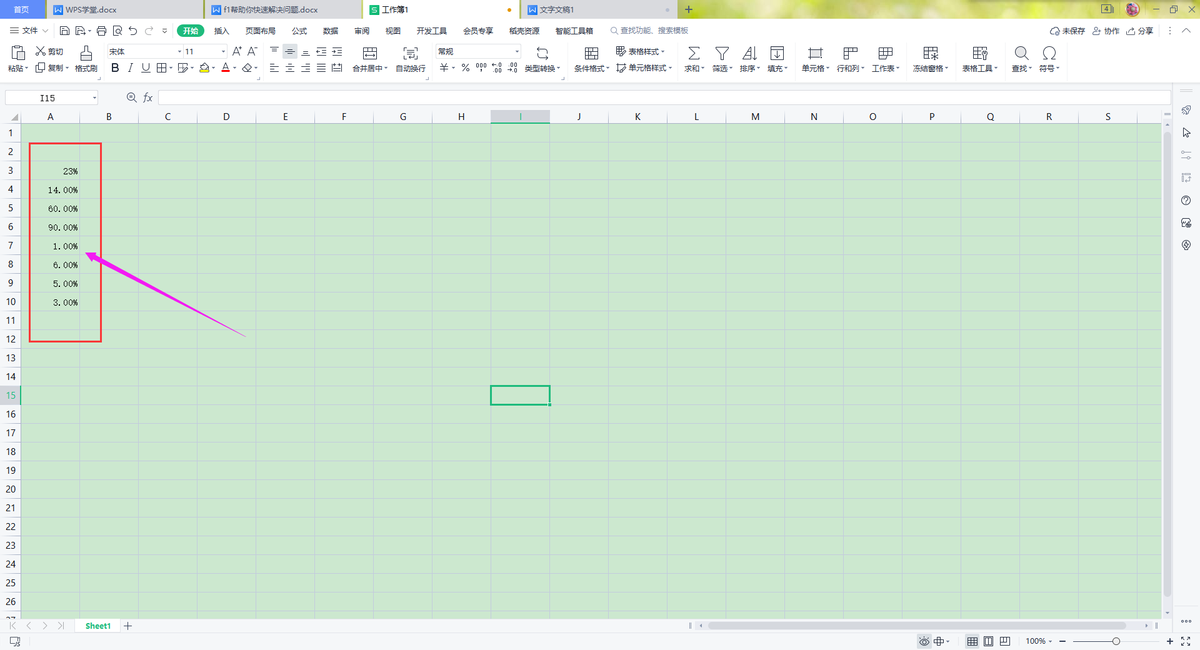1200x650 pixels.
Task: Save the workbook with the floppy disk icon
Action: point(65,32)
